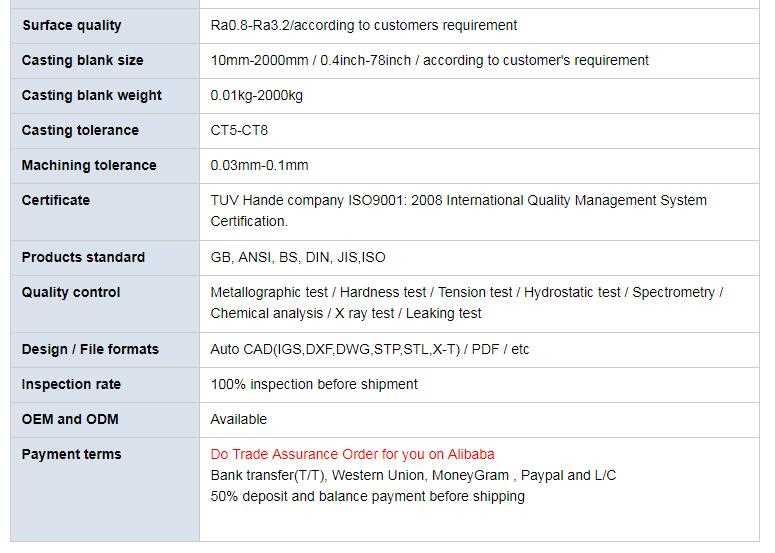Click the 'Products standard' label
Screen dimensions: 775x553
[x=83, y=257]
